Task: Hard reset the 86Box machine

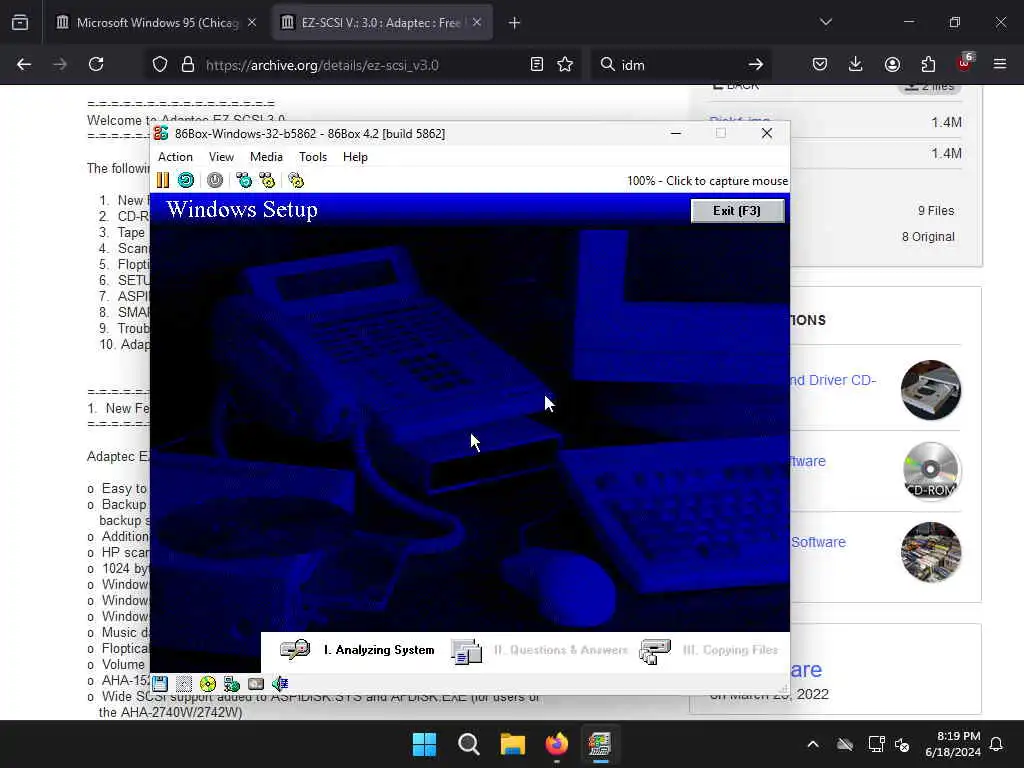Action: click(186, 180)
